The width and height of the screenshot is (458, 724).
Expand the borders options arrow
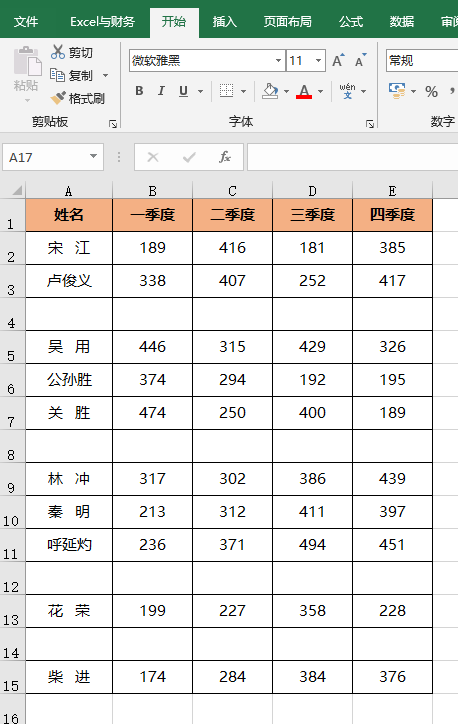pos(243,91)
